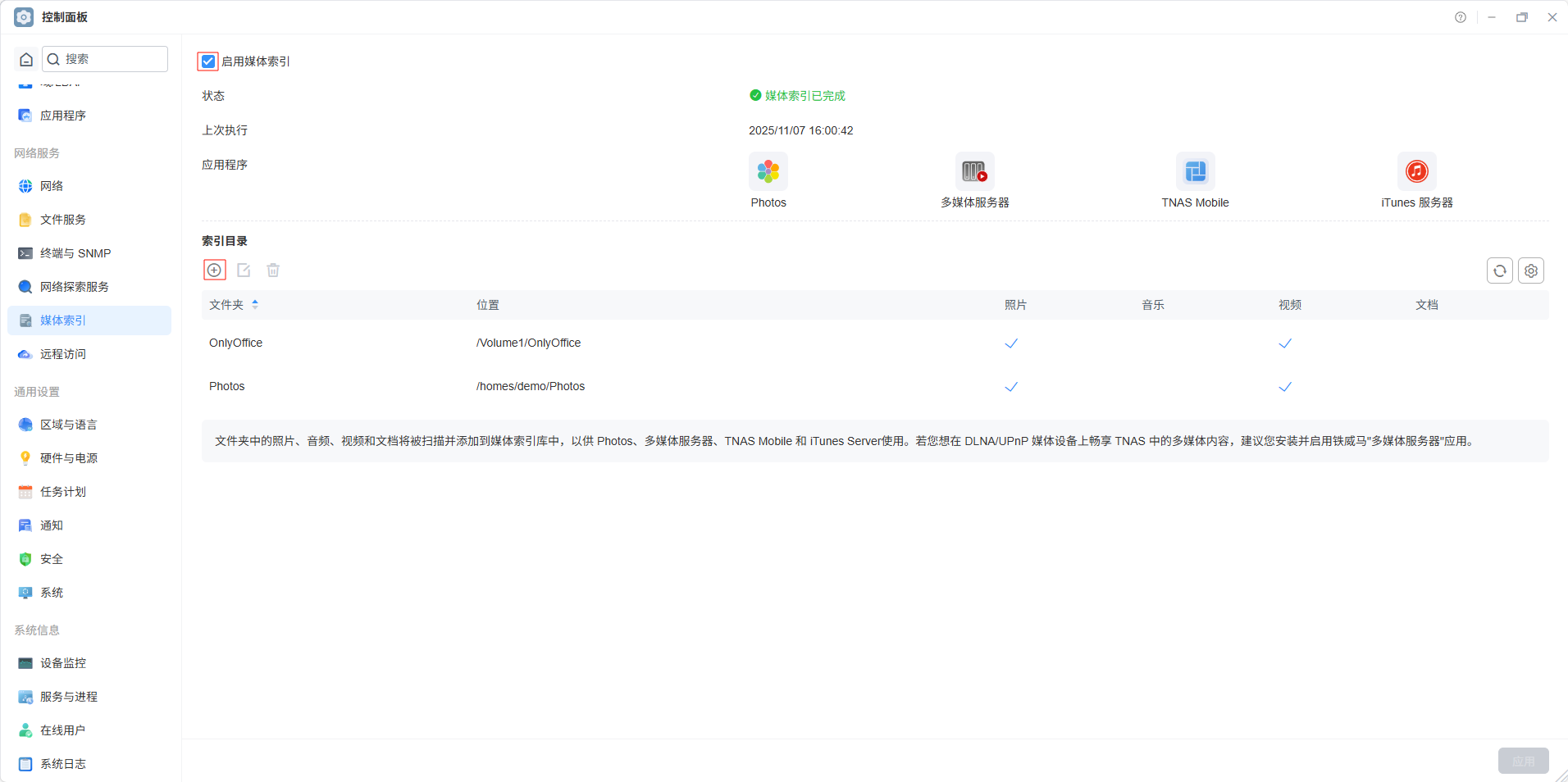The image size is (1568, 782).
Task: Click the 媒体索引已完成 status text
Action: (x=805, y=96)
